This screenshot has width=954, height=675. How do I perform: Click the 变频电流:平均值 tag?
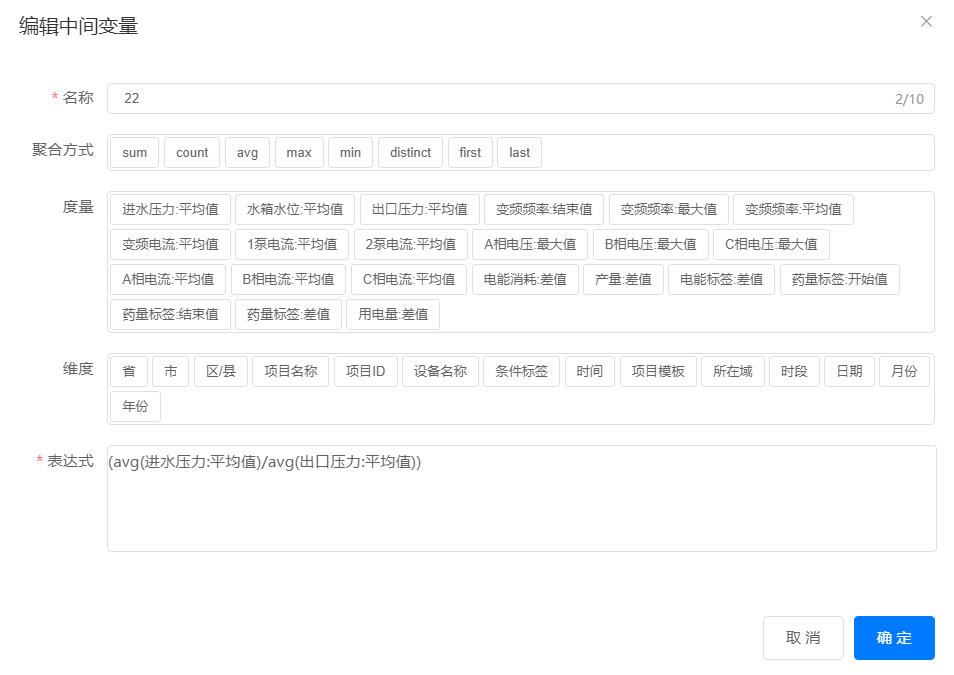coord(170,244)
